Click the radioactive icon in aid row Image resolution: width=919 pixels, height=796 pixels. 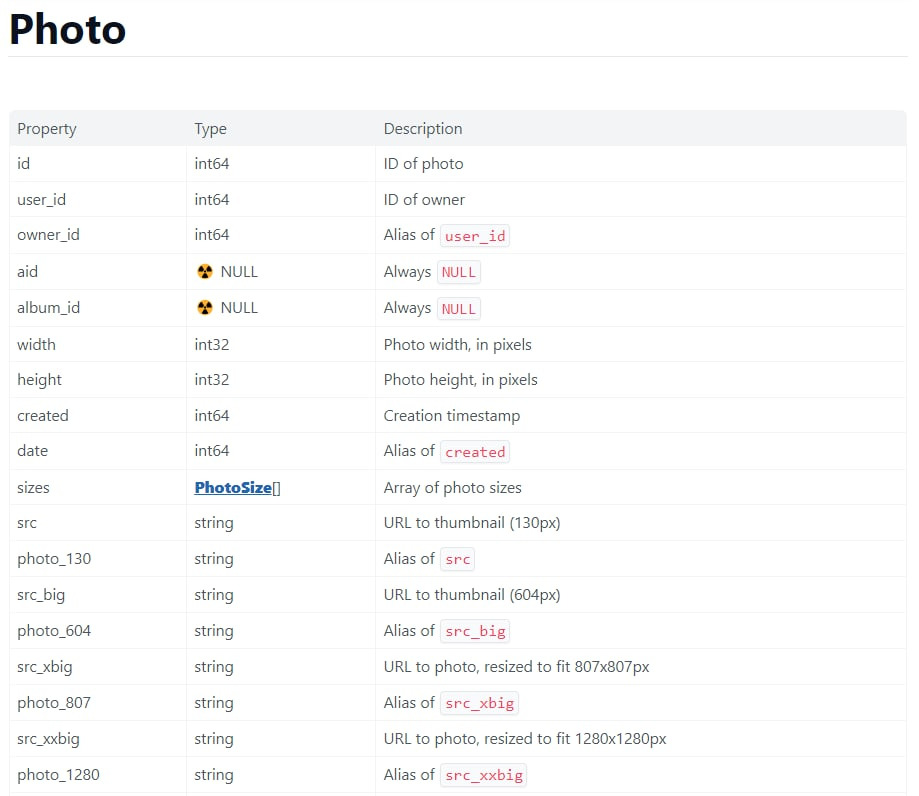(x=205, y=272)
